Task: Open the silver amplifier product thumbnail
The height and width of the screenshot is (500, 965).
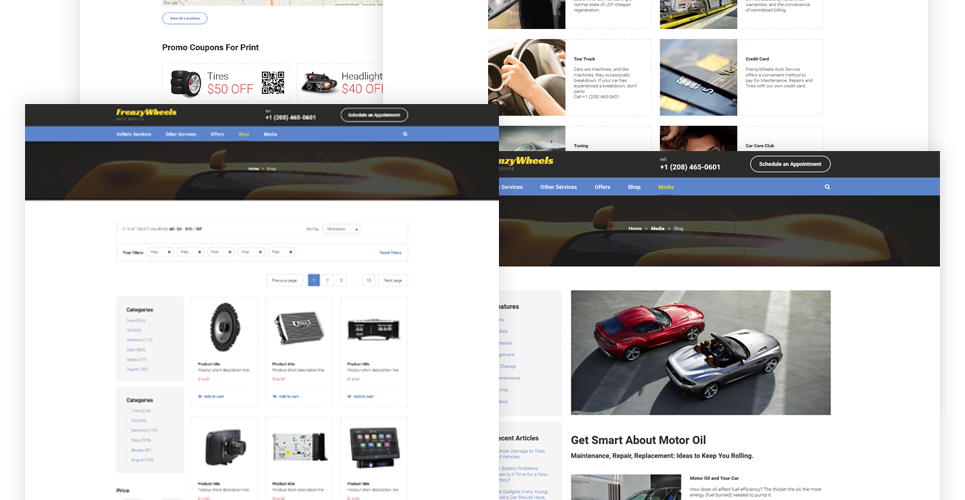Action: [299, 328]
